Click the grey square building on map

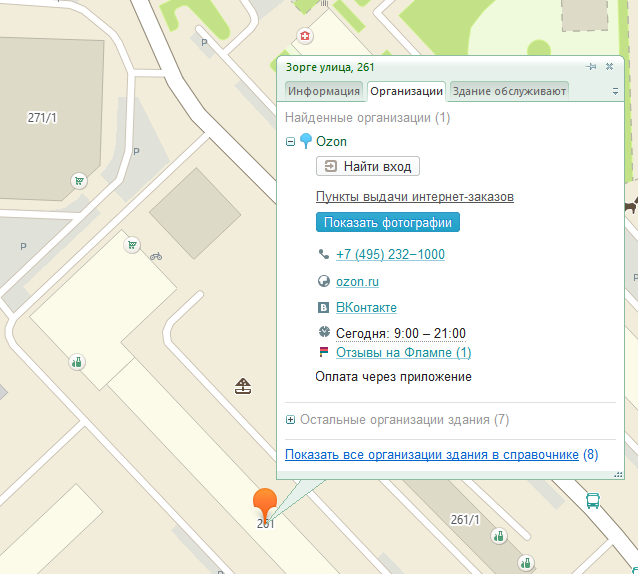[195, 213]
